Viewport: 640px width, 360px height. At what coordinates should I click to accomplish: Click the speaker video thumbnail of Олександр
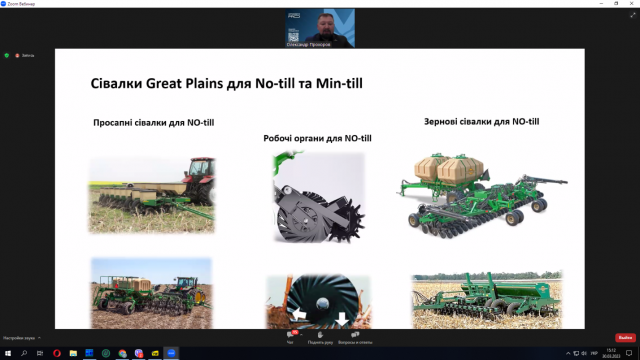click(x=320, y=28)
